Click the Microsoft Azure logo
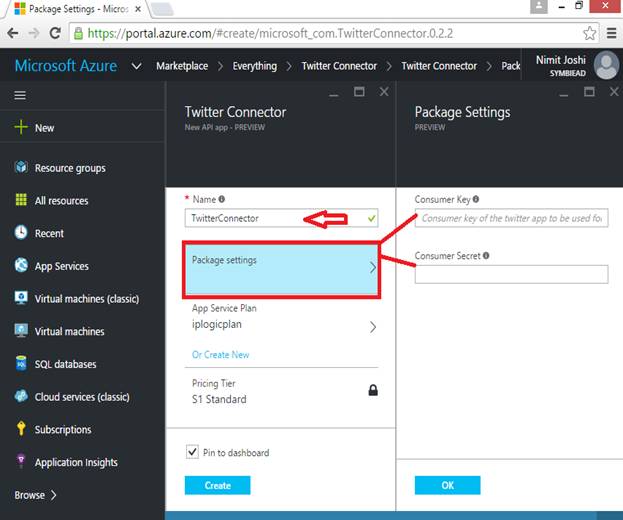The height and width of the screenshot is (520, 623). [66, 66]
